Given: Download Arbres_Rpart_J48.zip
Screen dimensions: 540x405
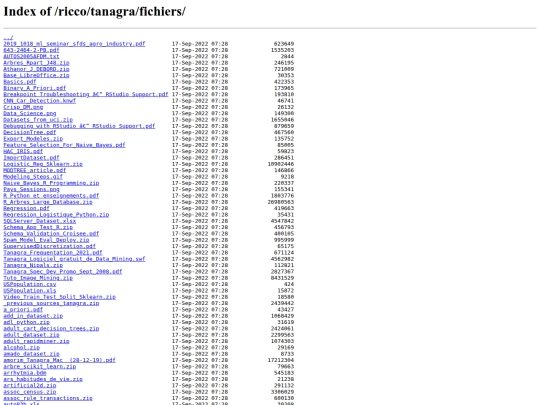Looking at the screenshot, I should coord(36,63).
